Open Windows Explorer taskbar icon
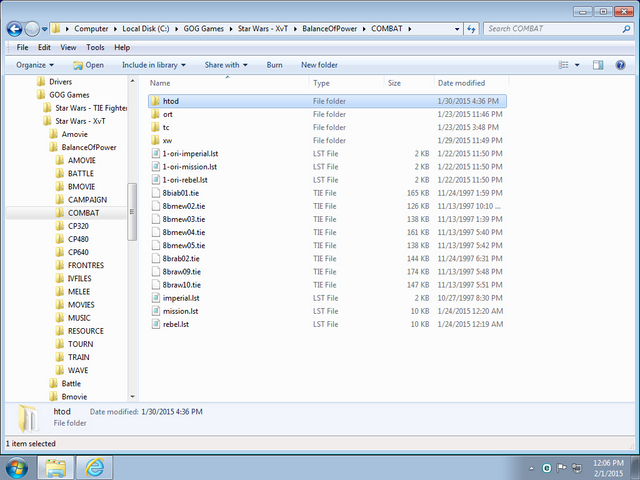This screenshot has width=640, height=480. point(56,468)
